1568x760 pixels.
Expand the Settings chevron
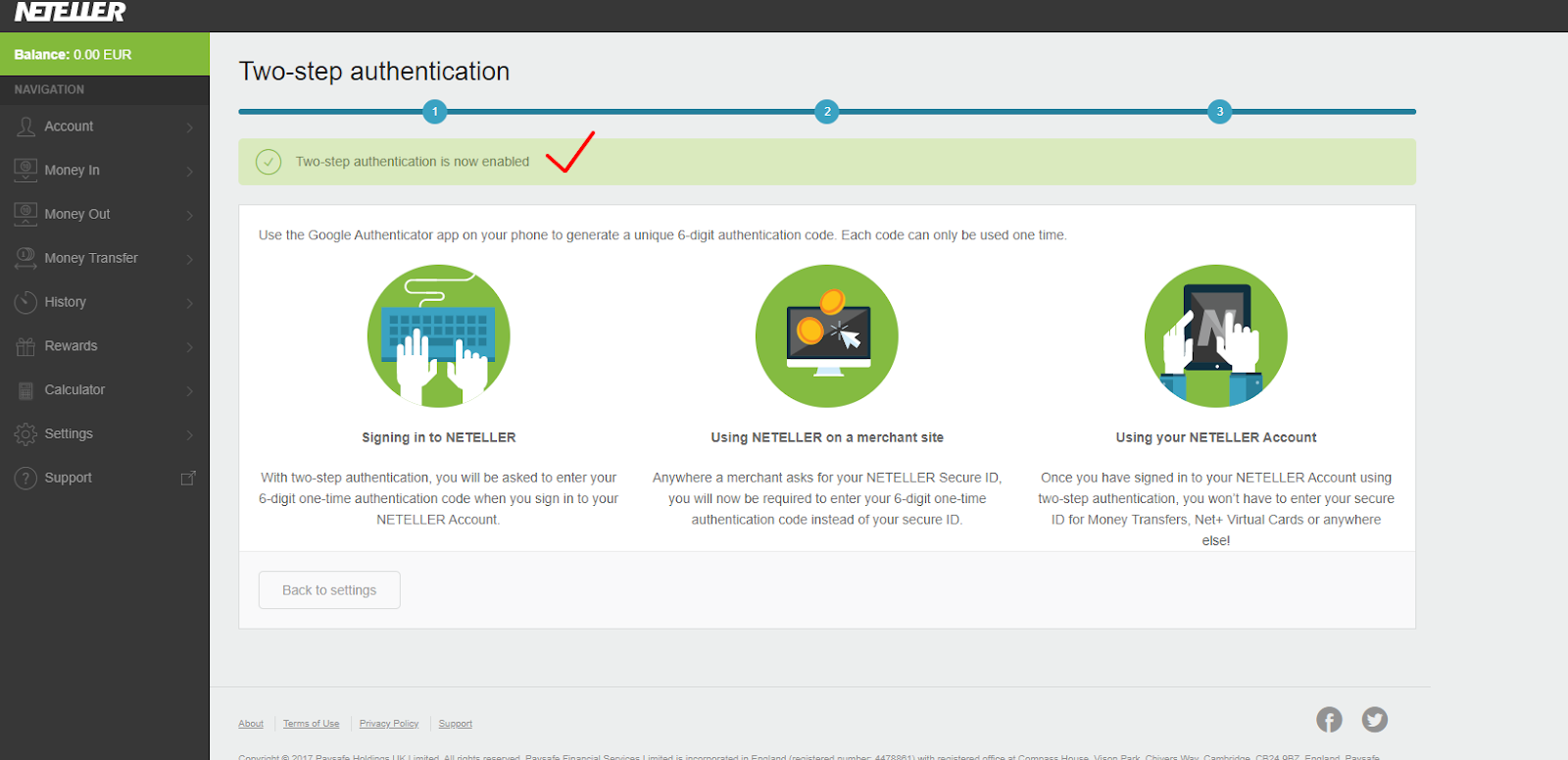pos(189,434)
